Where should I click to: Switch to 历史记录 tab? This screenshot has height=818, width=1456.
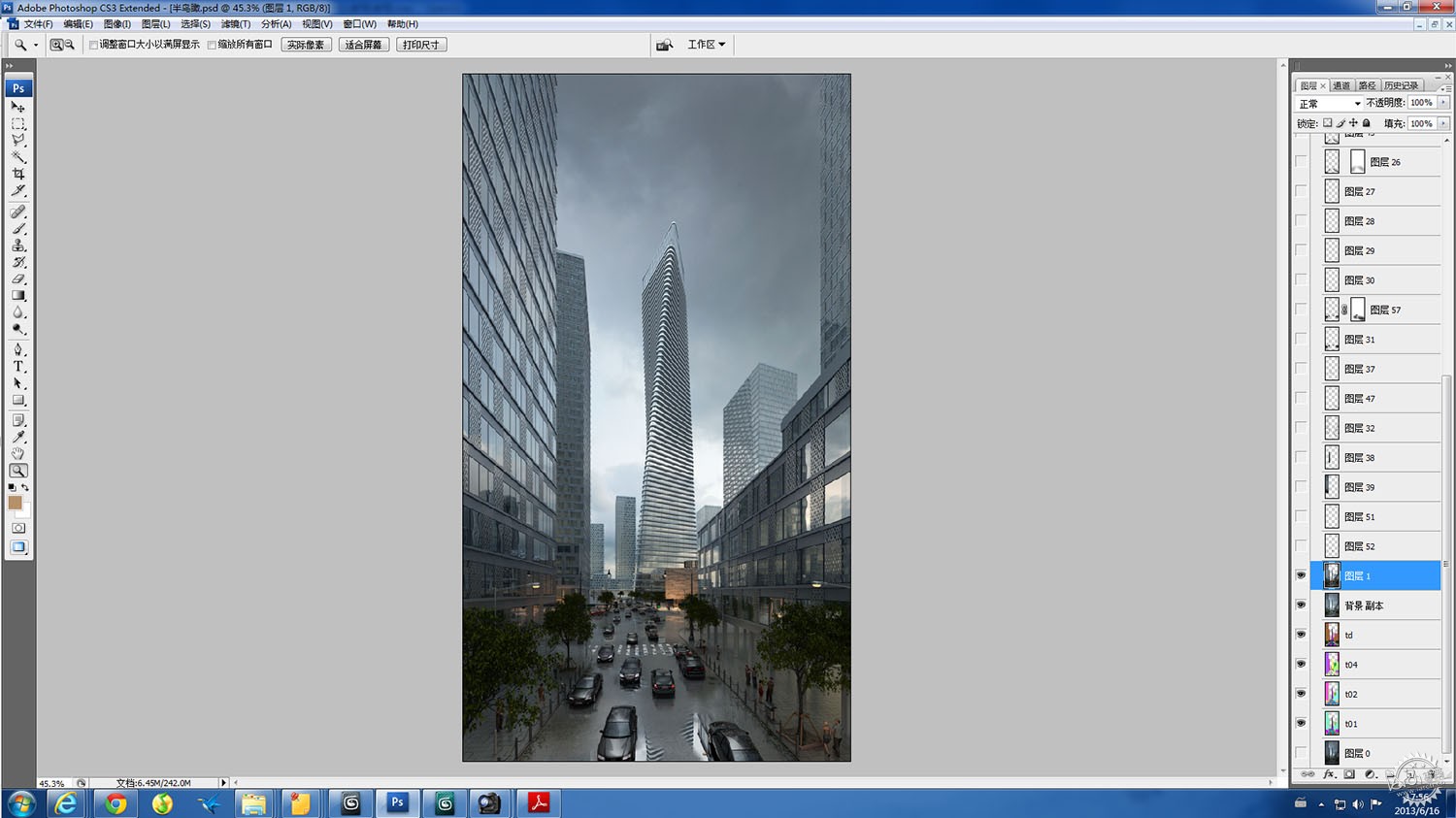1402,85
